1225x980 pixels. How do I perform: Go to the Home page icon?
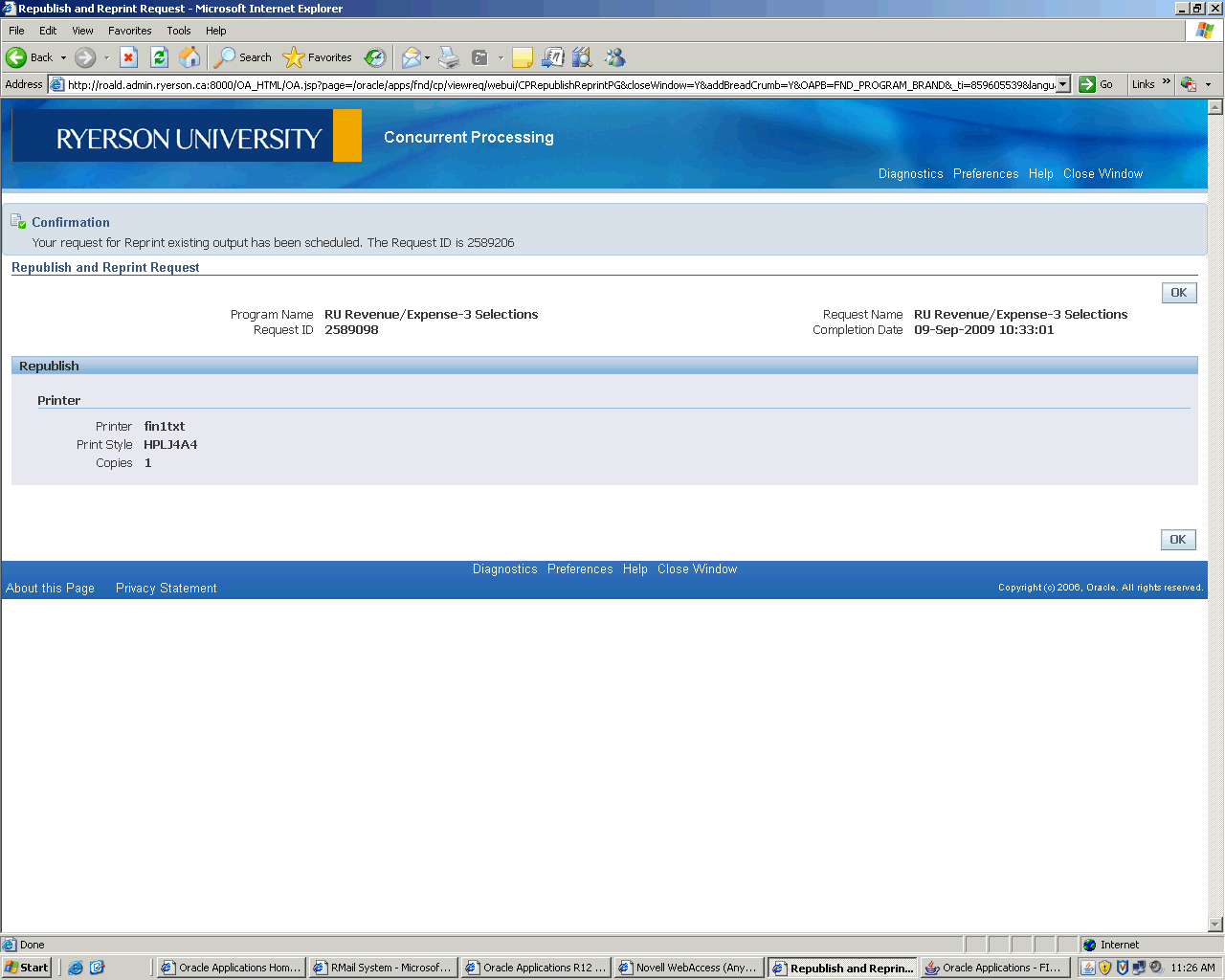coord(190,57)
